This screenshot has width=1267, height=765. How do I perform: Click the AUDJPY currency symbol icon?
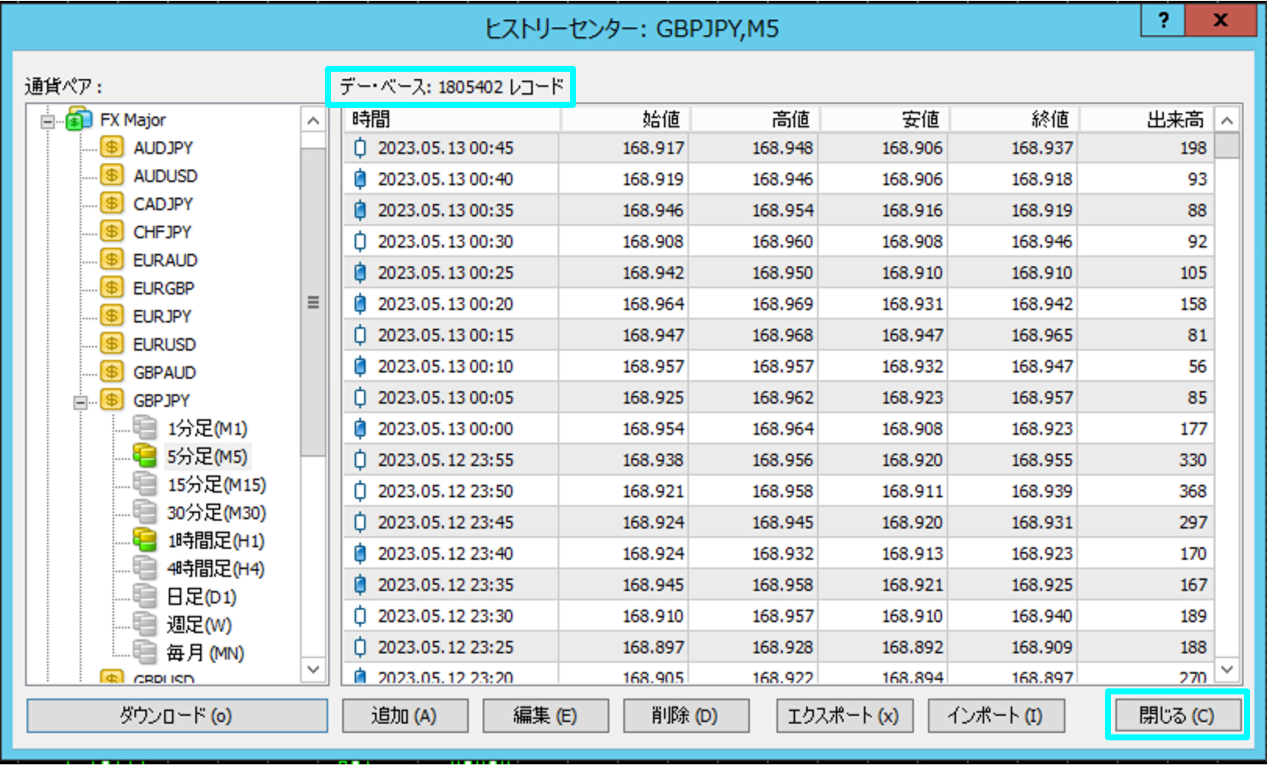coord(112,148)
